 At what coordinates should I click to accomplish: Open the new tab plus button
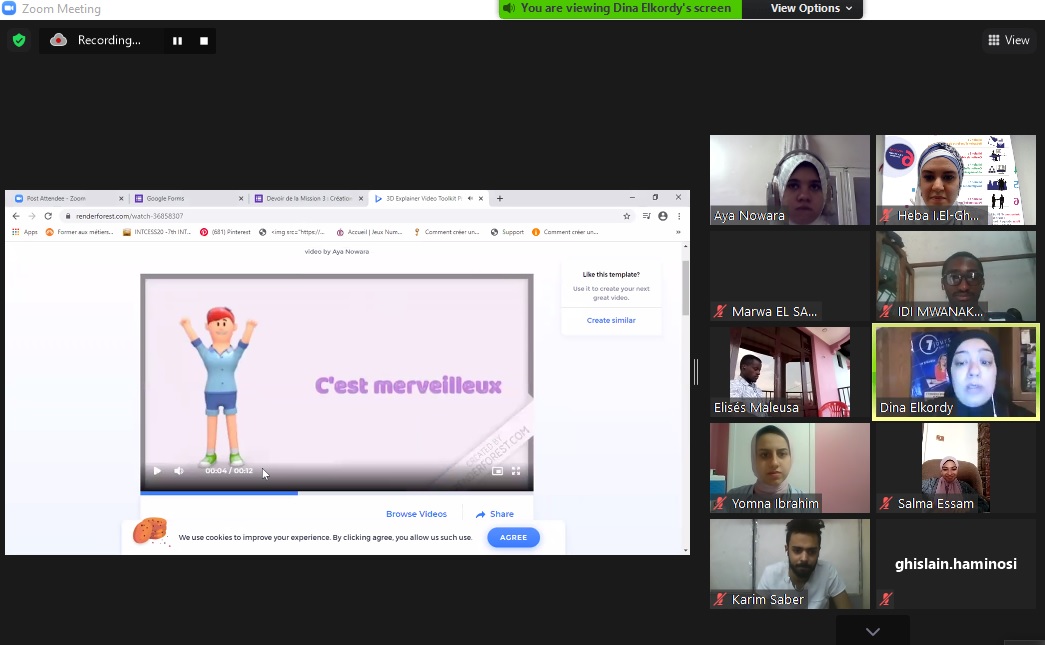500,198
